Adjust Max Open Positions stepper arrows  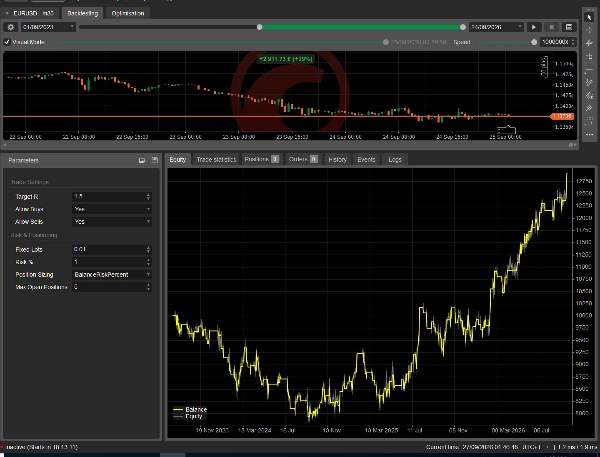[148, 287]
